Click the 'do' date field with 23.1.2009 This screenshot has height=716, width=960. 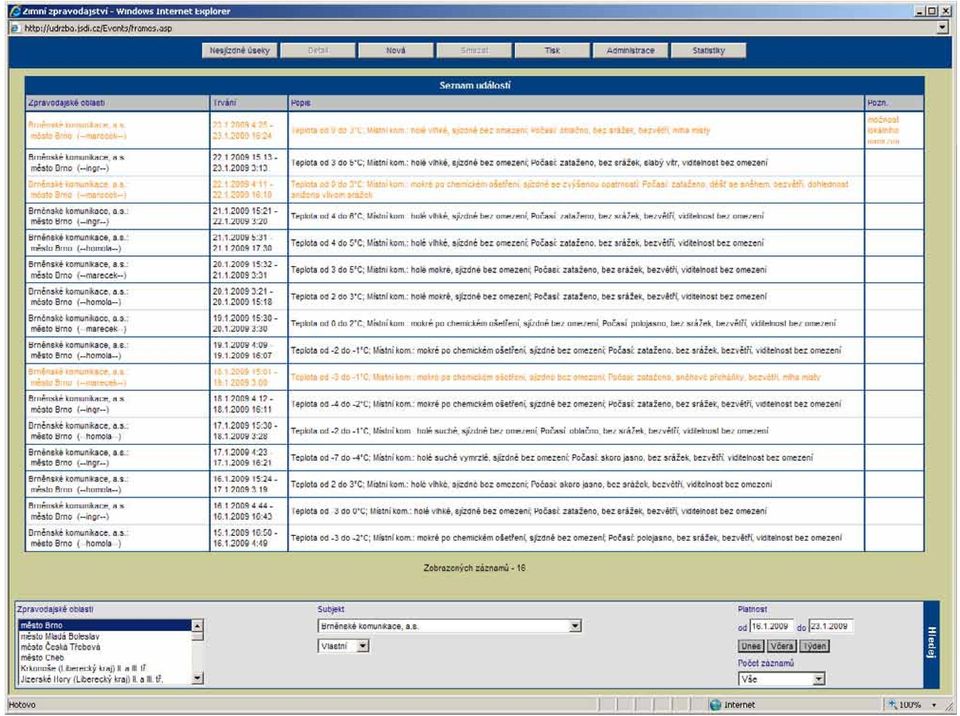[831, 627]
